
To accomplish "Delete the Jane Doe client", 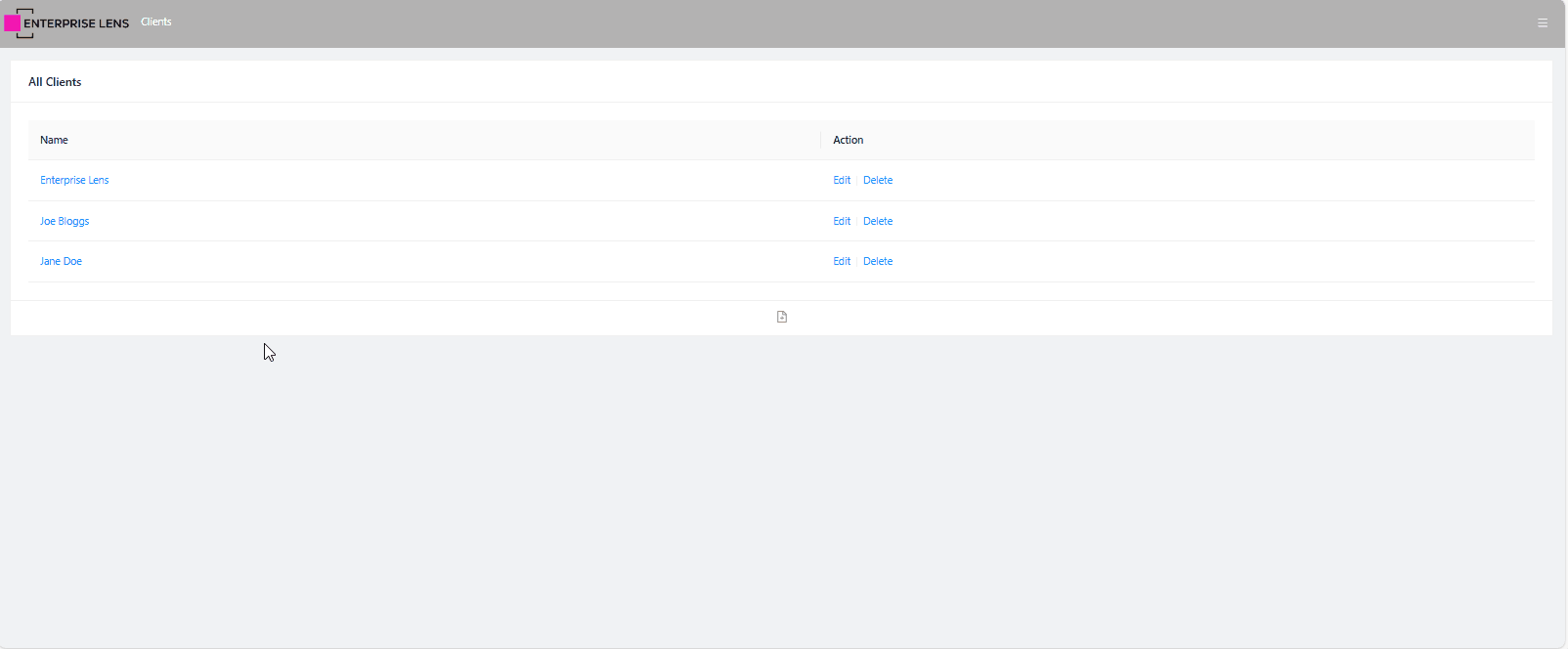I will pyautogui.click(x=877, y=262).
